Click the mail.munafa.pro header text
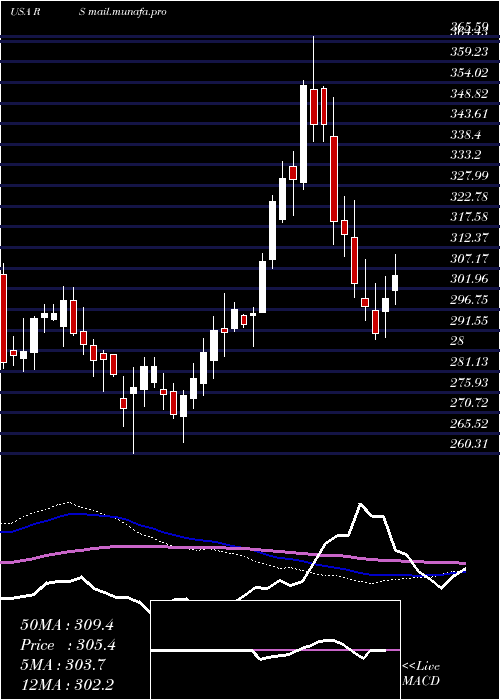 tap(127, 12)
